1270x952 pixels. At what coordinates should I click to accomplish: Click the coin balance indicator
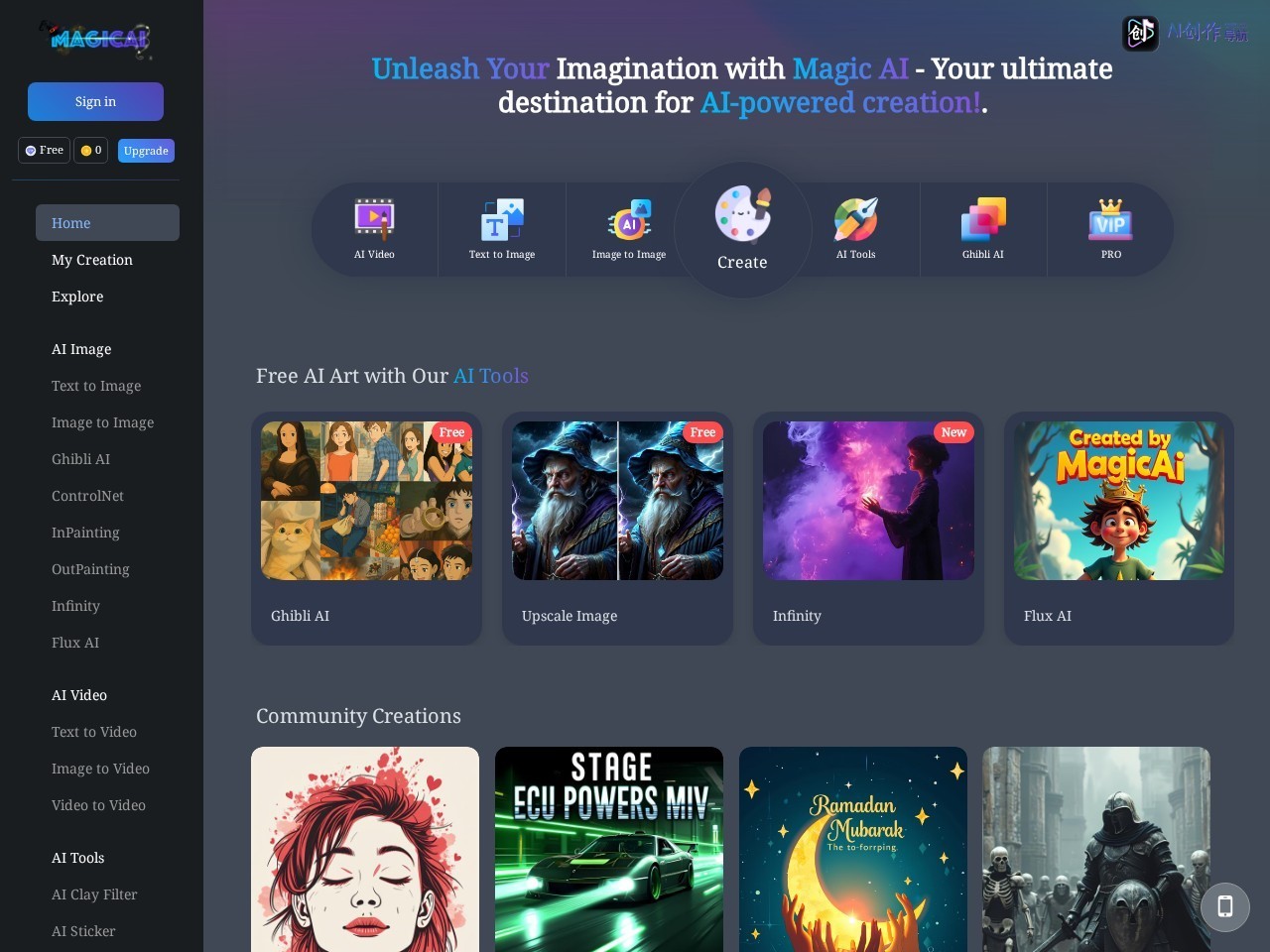tap(90, 151)
